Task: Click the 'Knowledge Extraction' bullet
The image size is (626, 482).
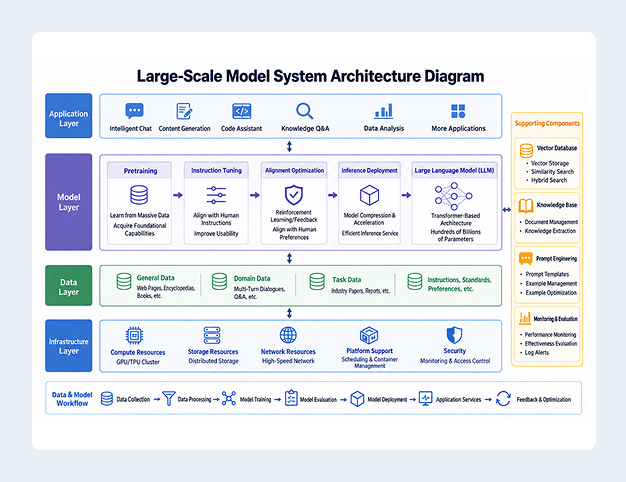Action: (548, 231)
